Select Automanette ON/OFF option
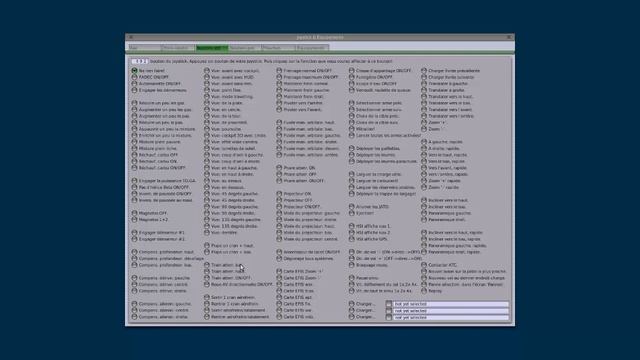640x360 pixels. tap(134, 84)
